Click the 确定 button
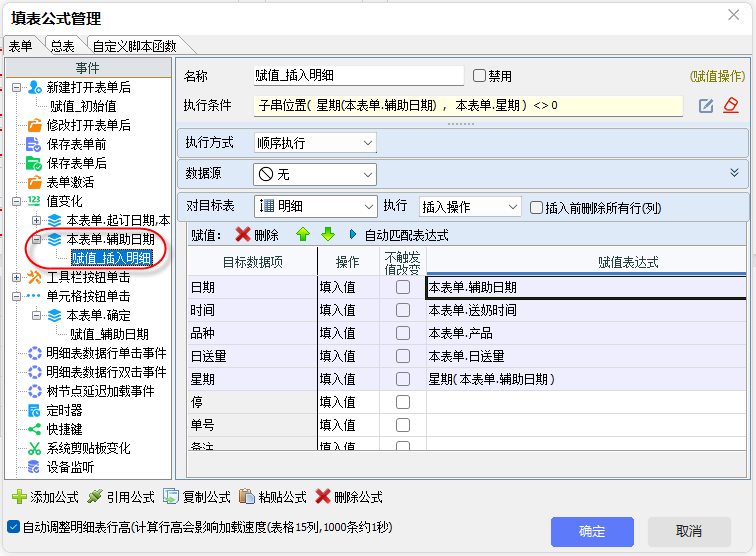The height and width of the screenshot is (556, 756). point(592,531)
